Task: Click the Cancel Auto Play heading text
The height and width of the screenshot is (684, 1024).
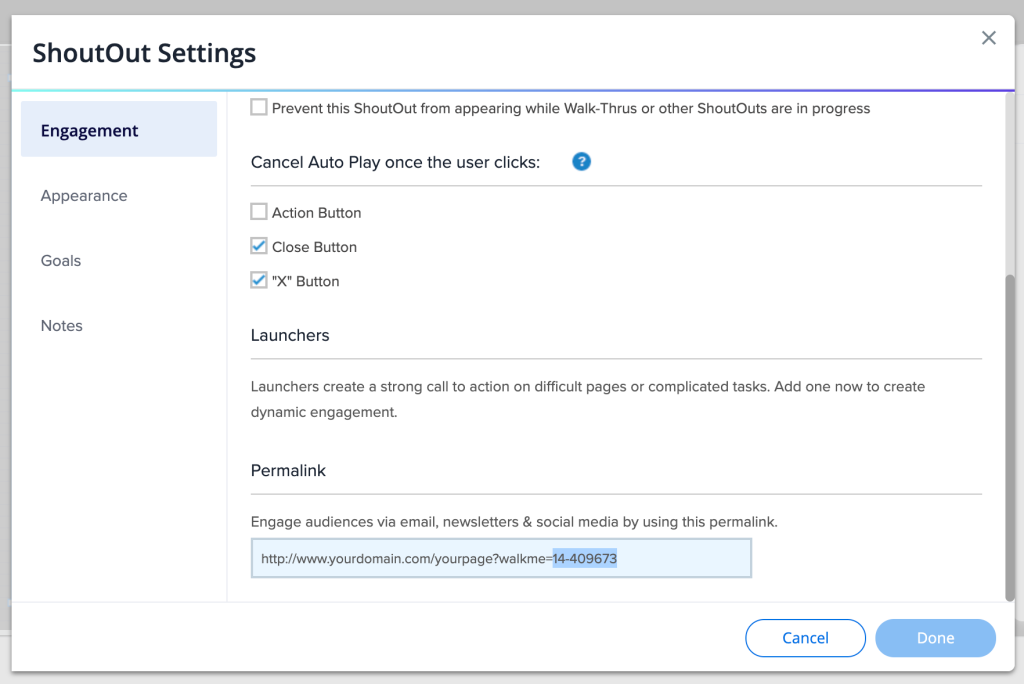Action: (395, 162)
